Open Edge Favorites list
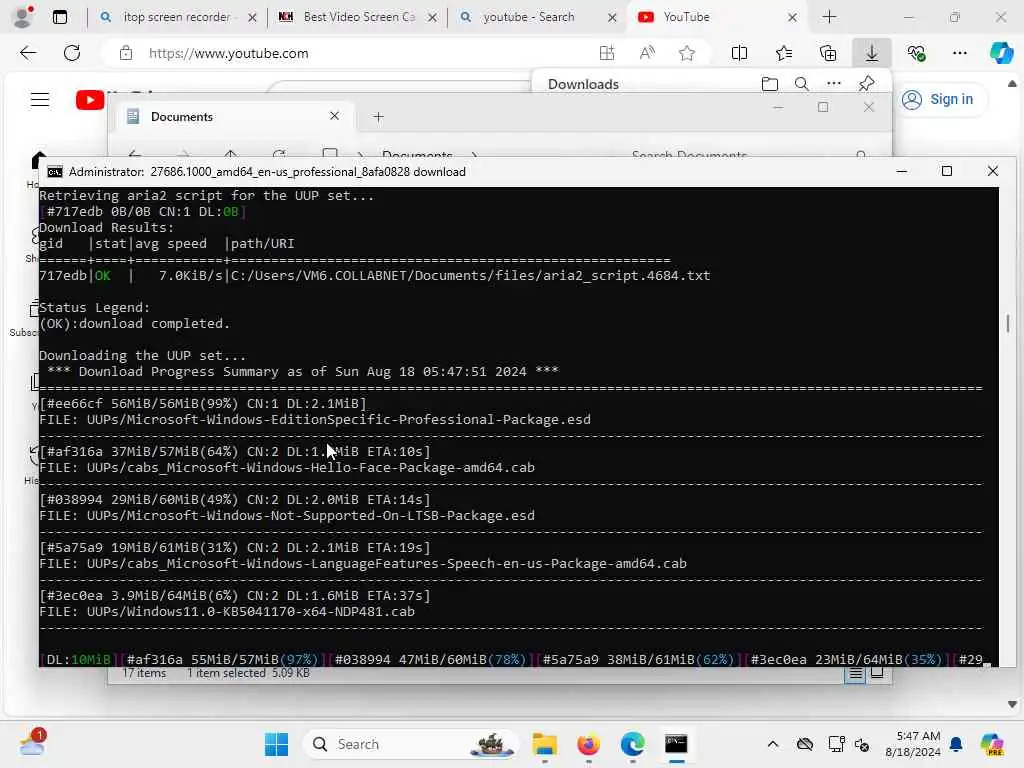This screenshot has width=1024, height=768. 784,53
